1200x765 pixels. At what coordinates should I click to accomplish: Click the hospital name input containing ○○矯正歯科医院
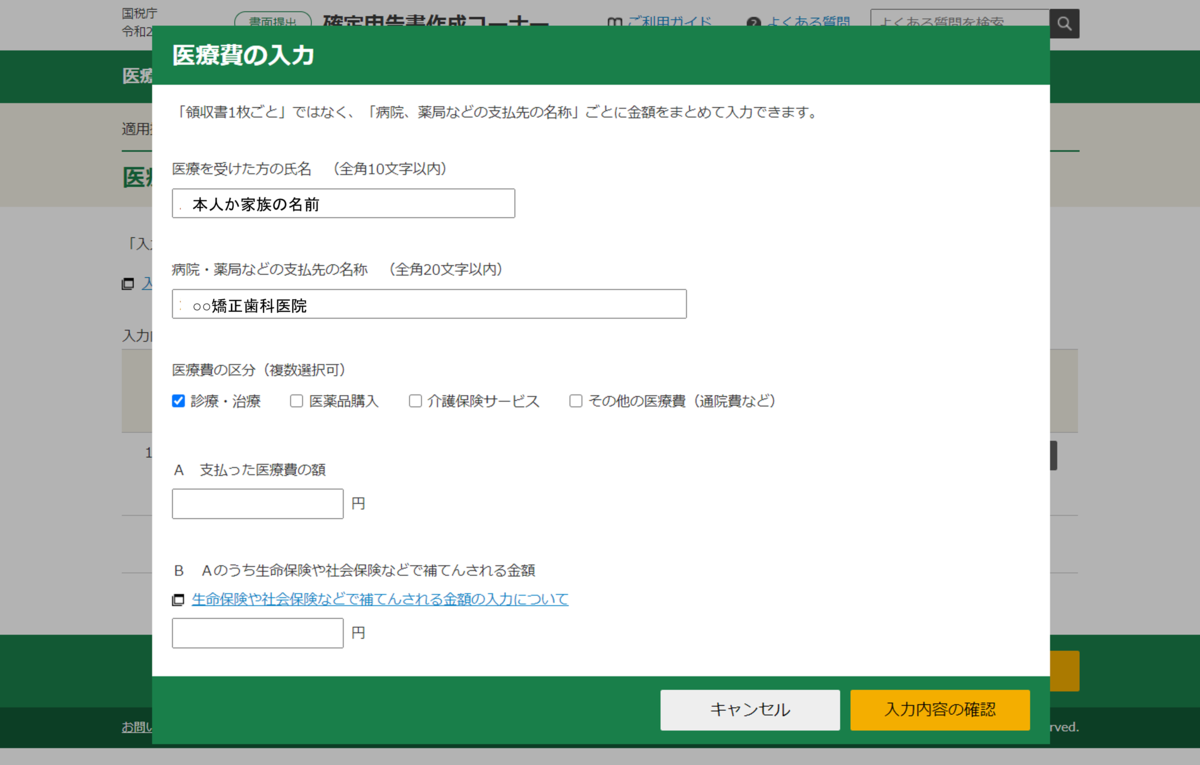click(428, 303)
